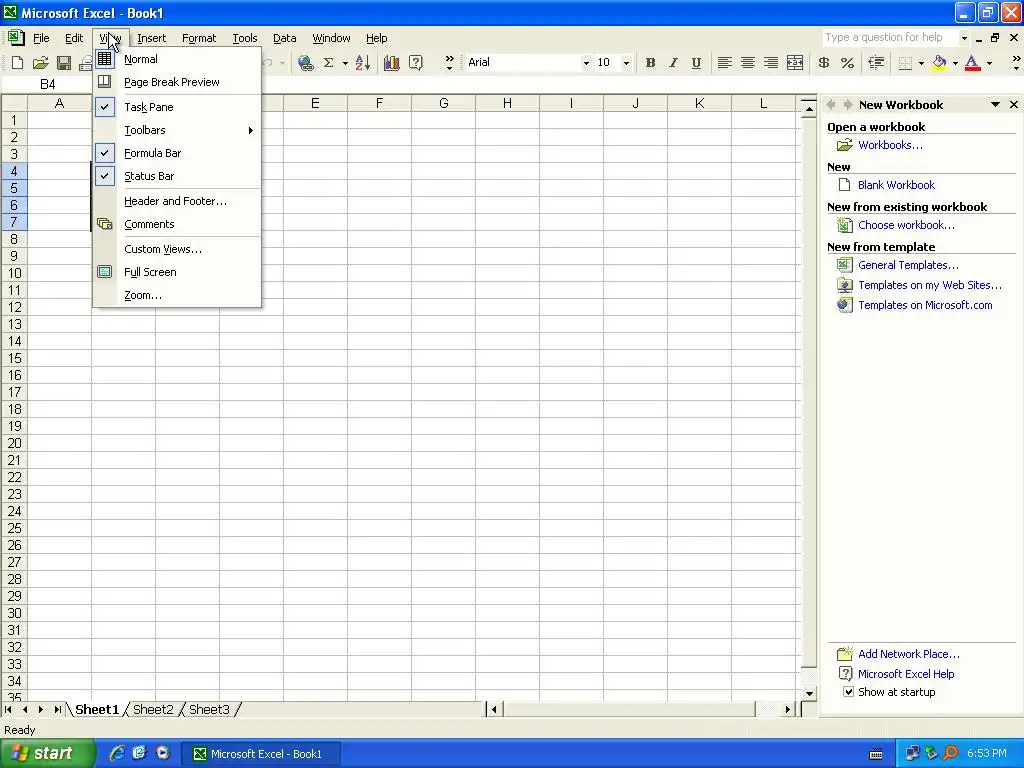Uncheck Show at startup checkbox
This screenshot has width=1024, height=768.
848,692
